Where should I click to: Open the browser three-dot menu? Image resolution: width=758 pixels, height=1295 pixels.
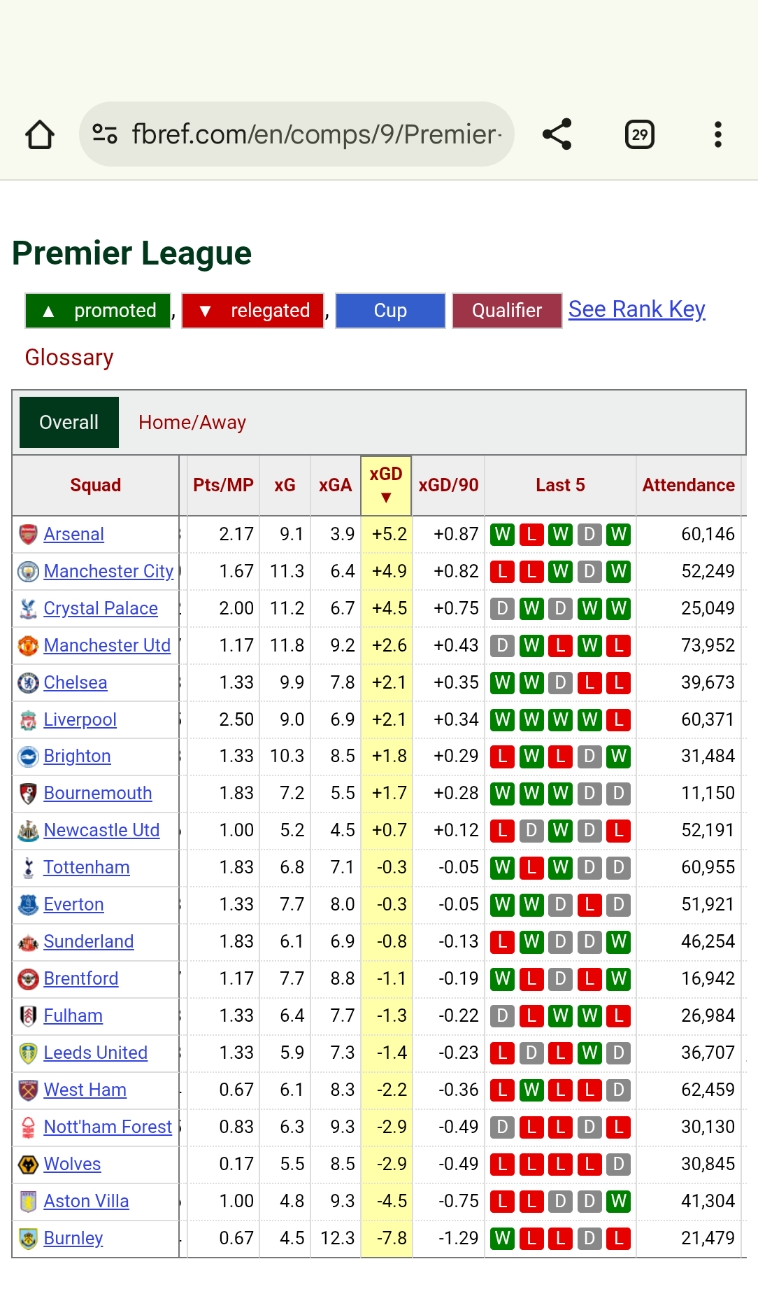[x=717, y=134]
